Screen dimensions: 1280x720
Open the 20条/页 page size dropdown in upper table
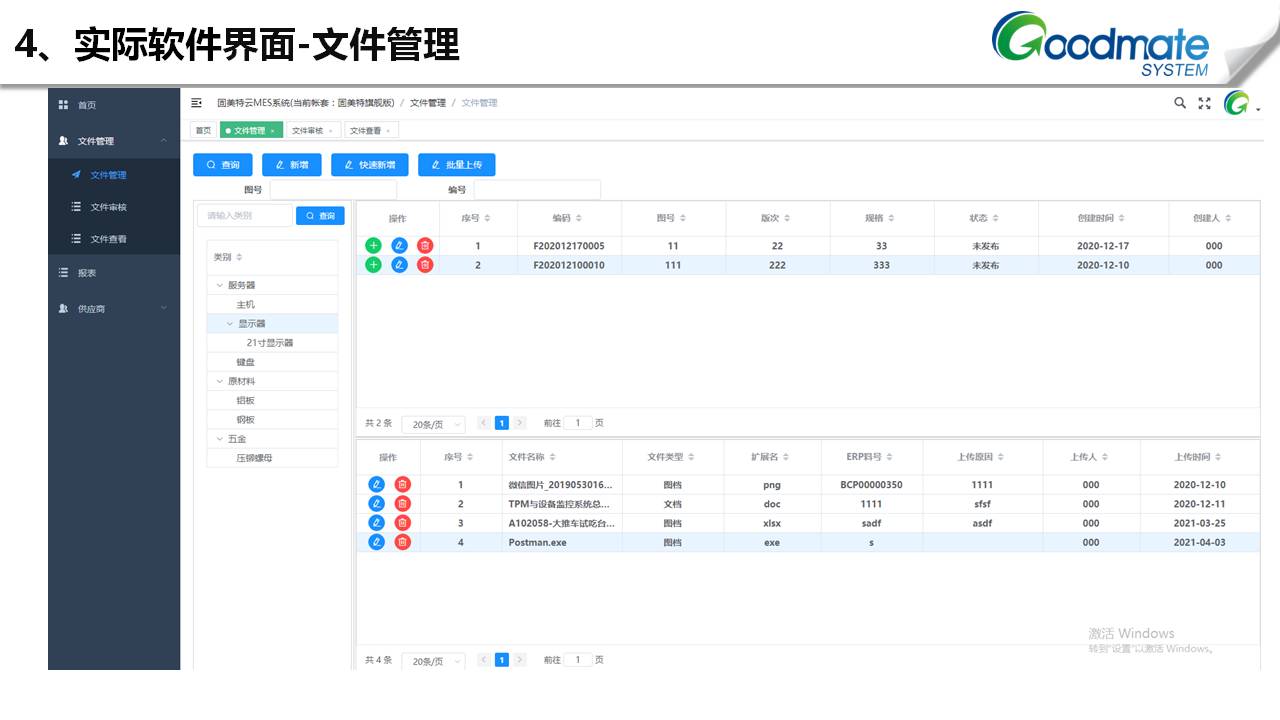click(433, 424)
